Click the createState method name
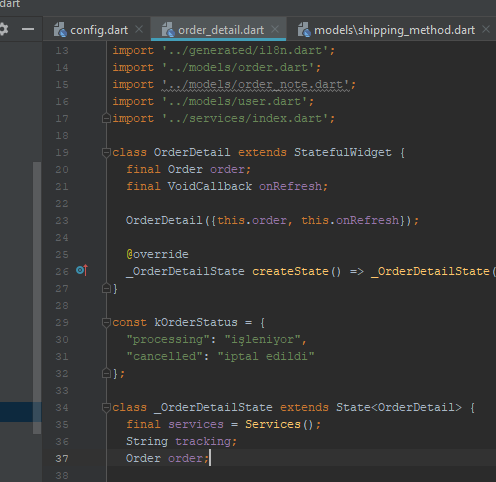 pos(290,271)
